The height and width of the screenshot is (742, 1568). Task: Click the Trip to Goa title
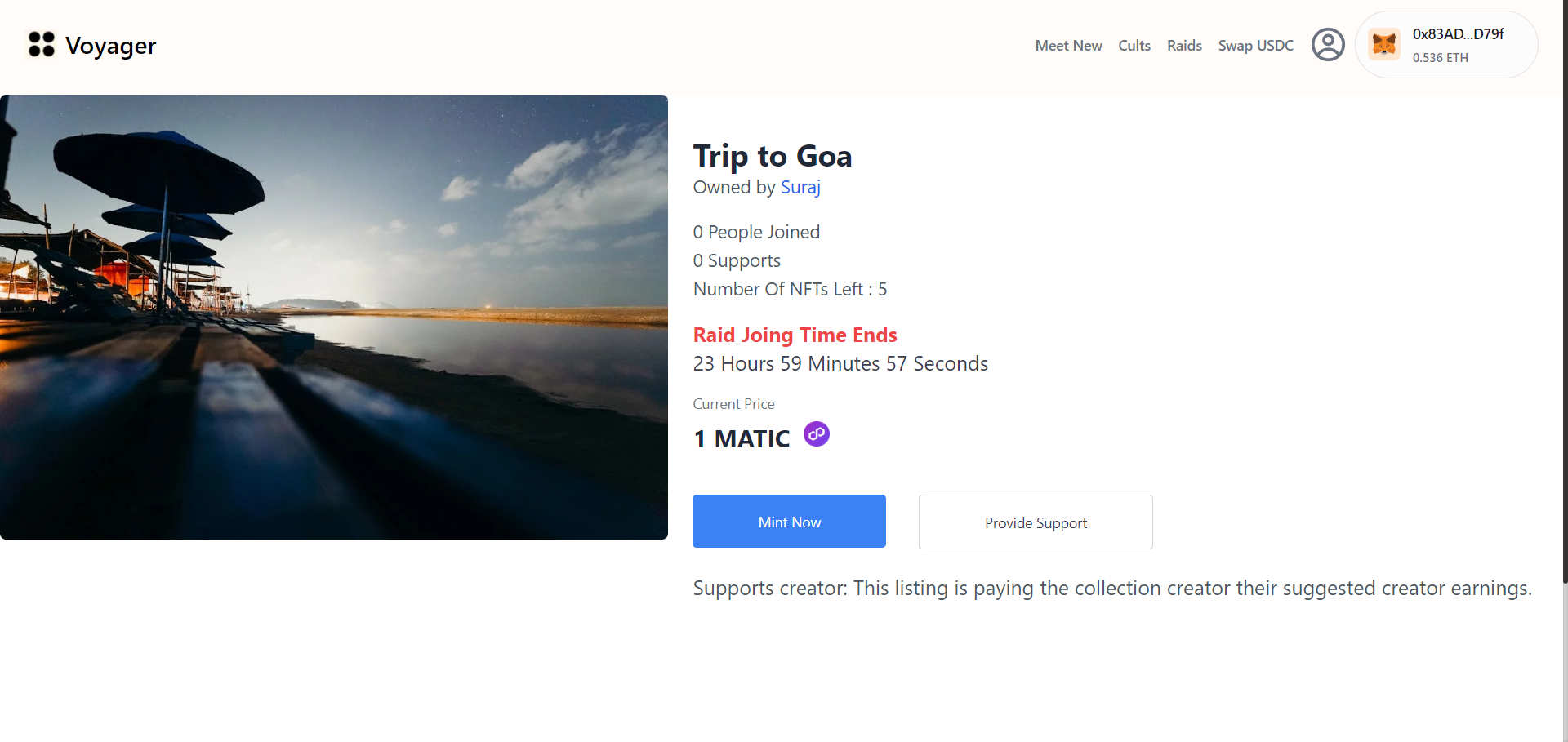point(772,156)
